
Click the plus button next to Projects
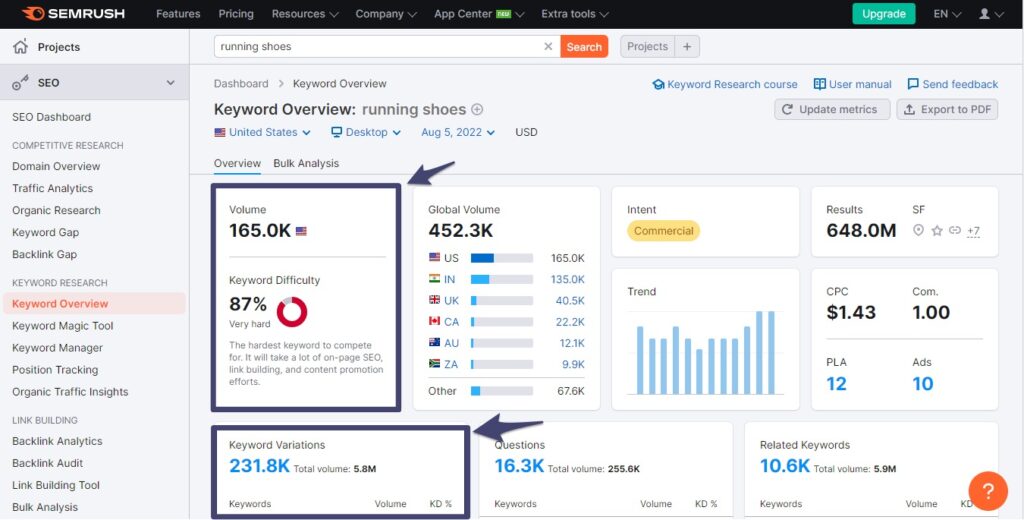[x=687, y=46]
